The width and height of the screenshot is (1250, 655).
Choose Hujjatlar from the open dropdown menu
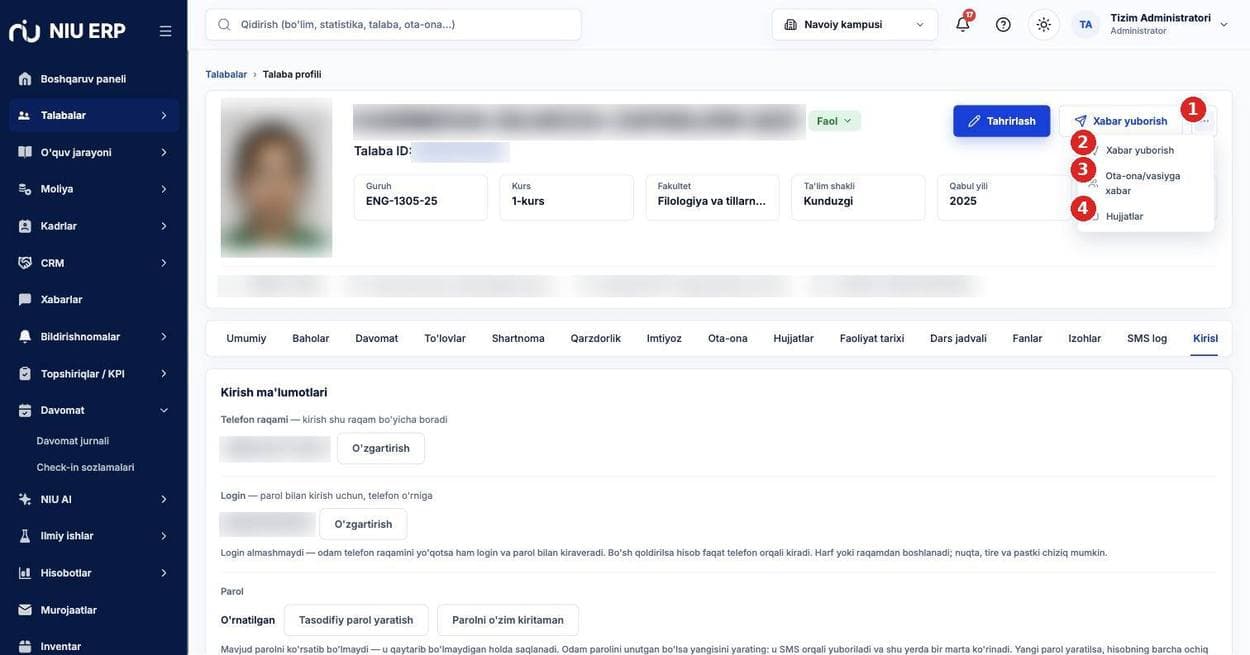(x=1145, y=216)
